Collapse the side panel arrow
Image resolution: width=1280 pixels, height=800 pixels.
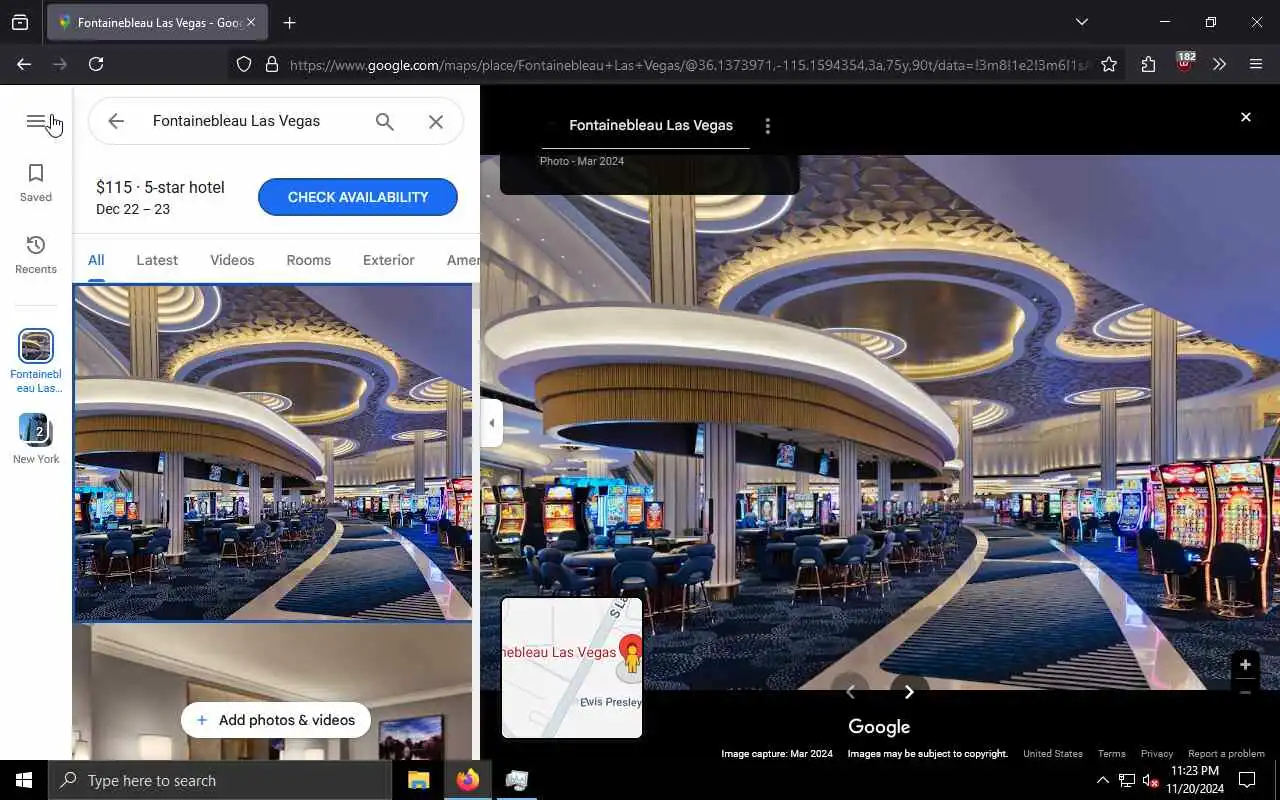click(x=491, y=423)
